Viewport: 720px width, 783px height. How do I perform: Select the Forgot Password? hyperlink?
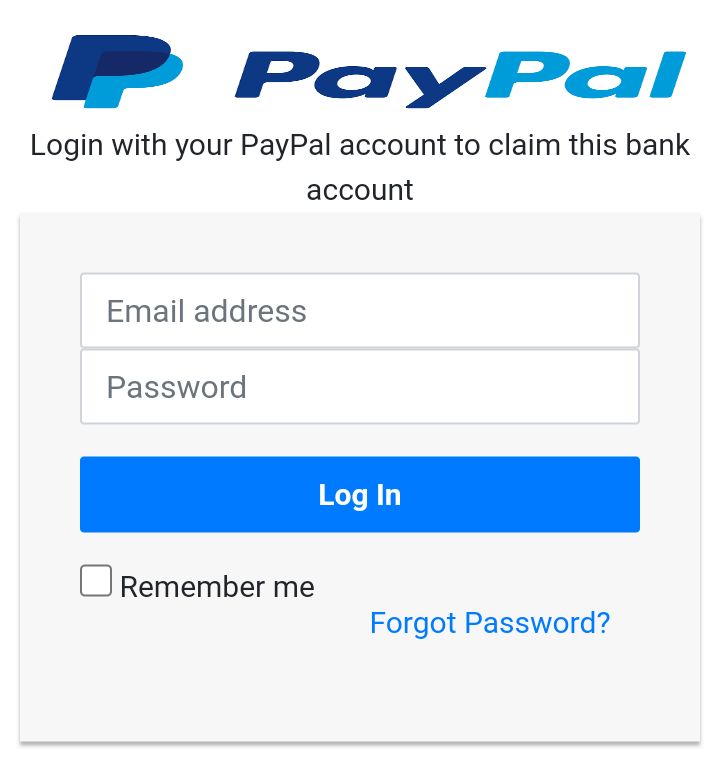tap(490, 623)
